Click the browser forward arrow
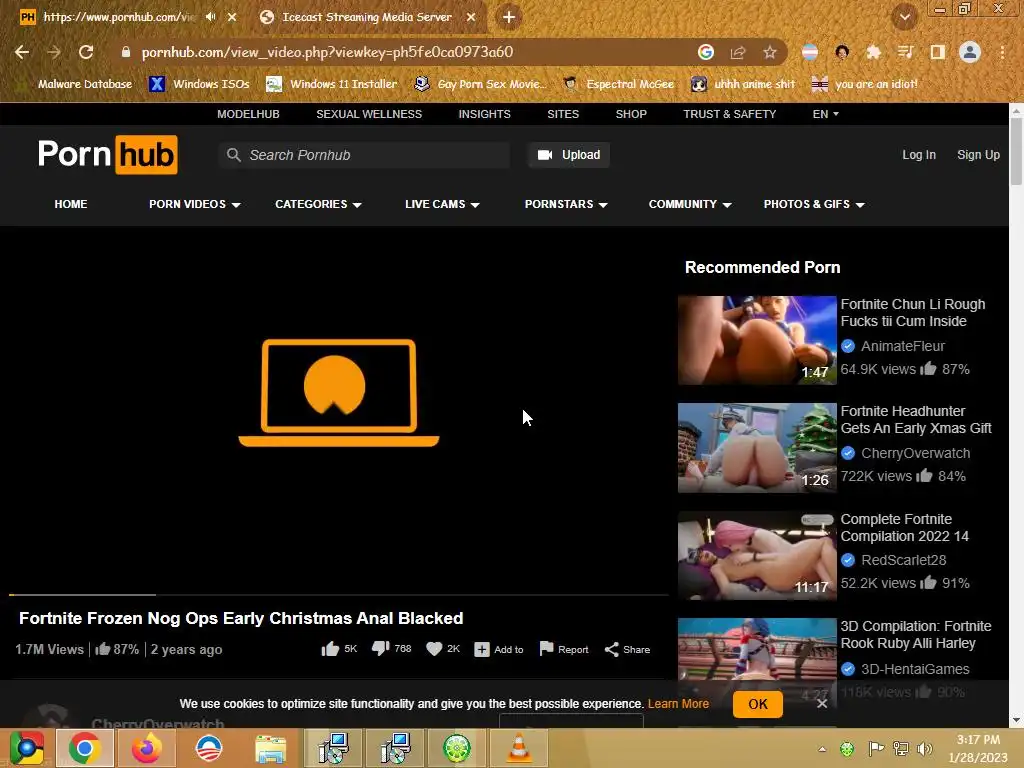The image size is (1024, 768). click(54, 52)
